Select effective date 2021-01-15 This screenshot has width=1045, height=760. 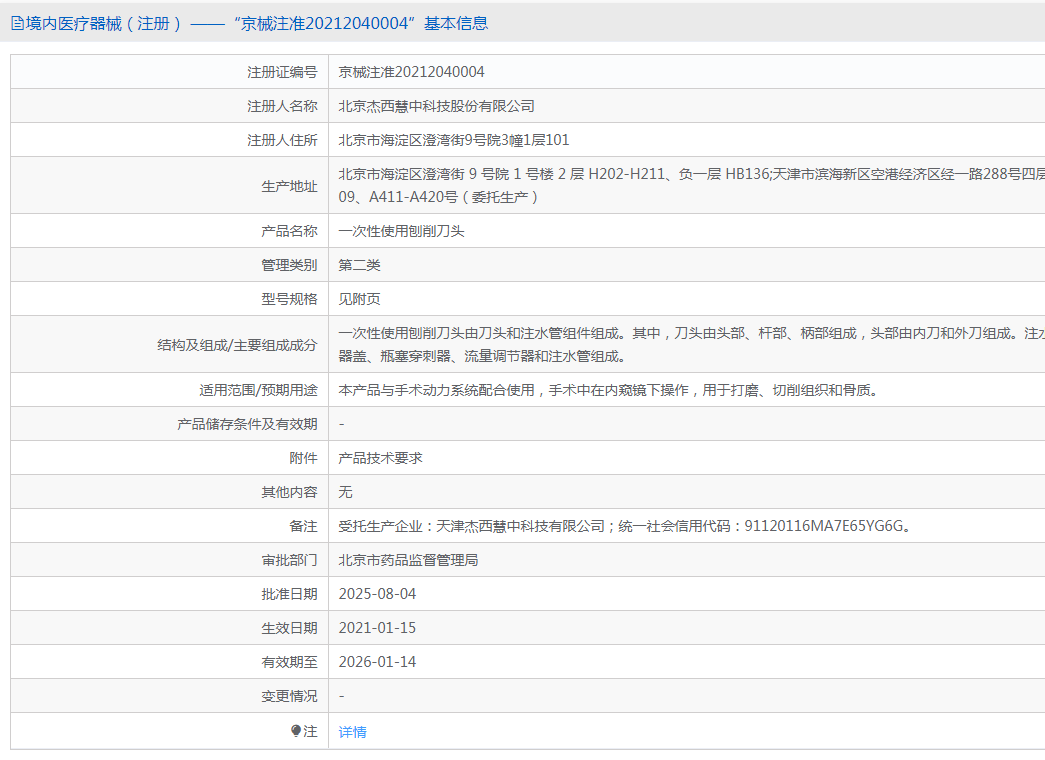(x=377, y=628)
